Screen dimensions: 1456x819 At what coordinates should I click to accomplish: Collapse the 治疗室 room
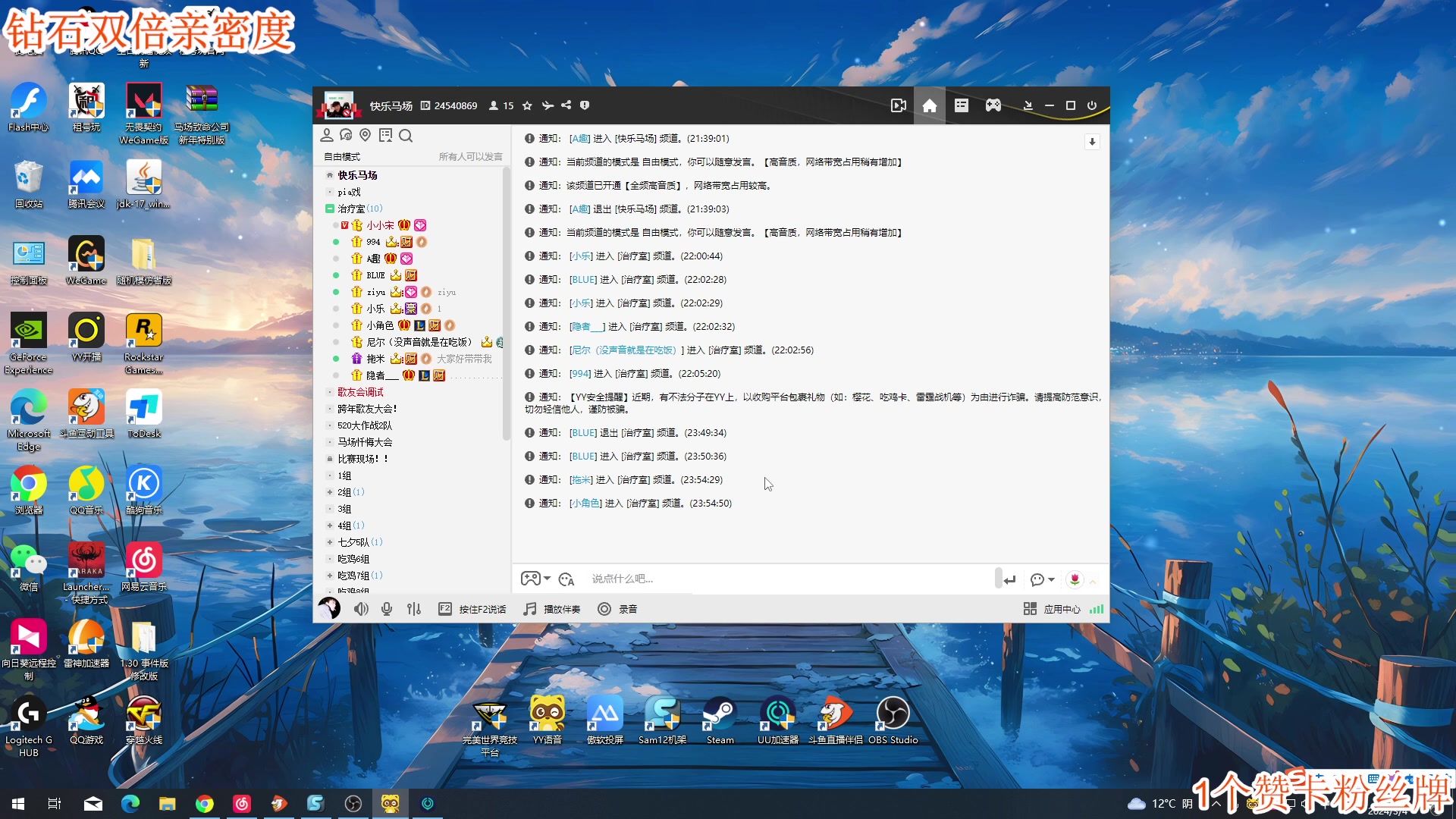(330, 208)
